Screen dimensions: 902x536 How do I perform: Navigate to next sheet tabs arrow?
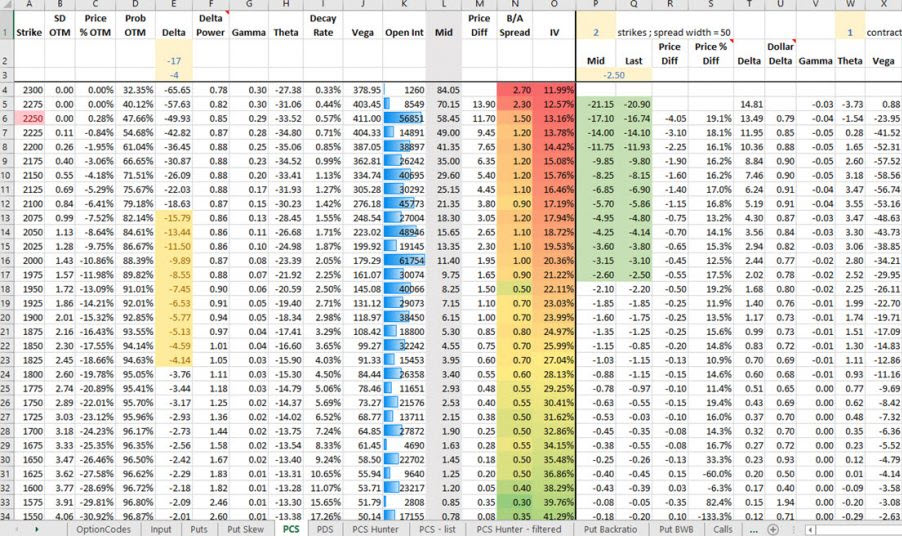click(x=36, y=529)
